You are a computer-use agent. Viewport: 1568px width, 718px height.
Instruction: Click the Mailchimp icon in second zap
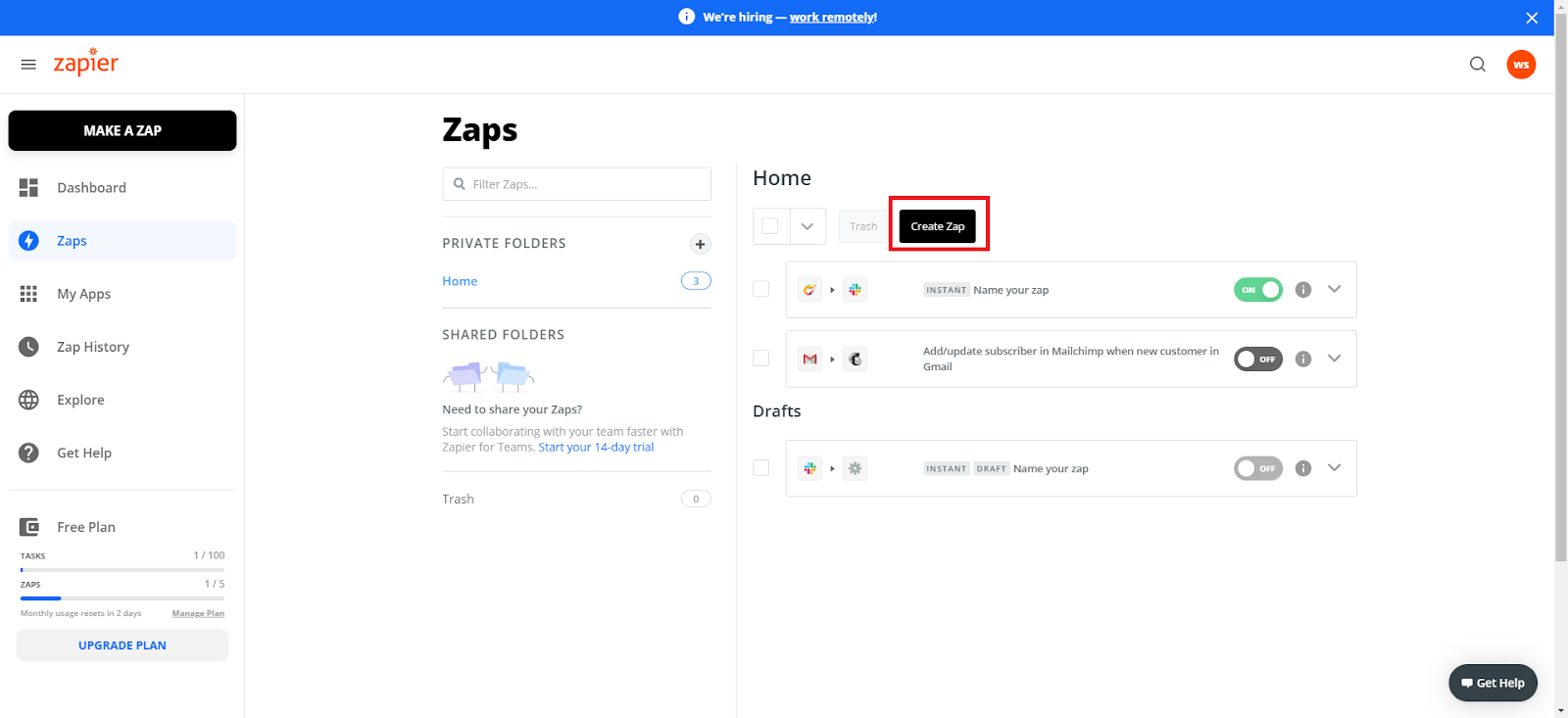coord(856,359)
